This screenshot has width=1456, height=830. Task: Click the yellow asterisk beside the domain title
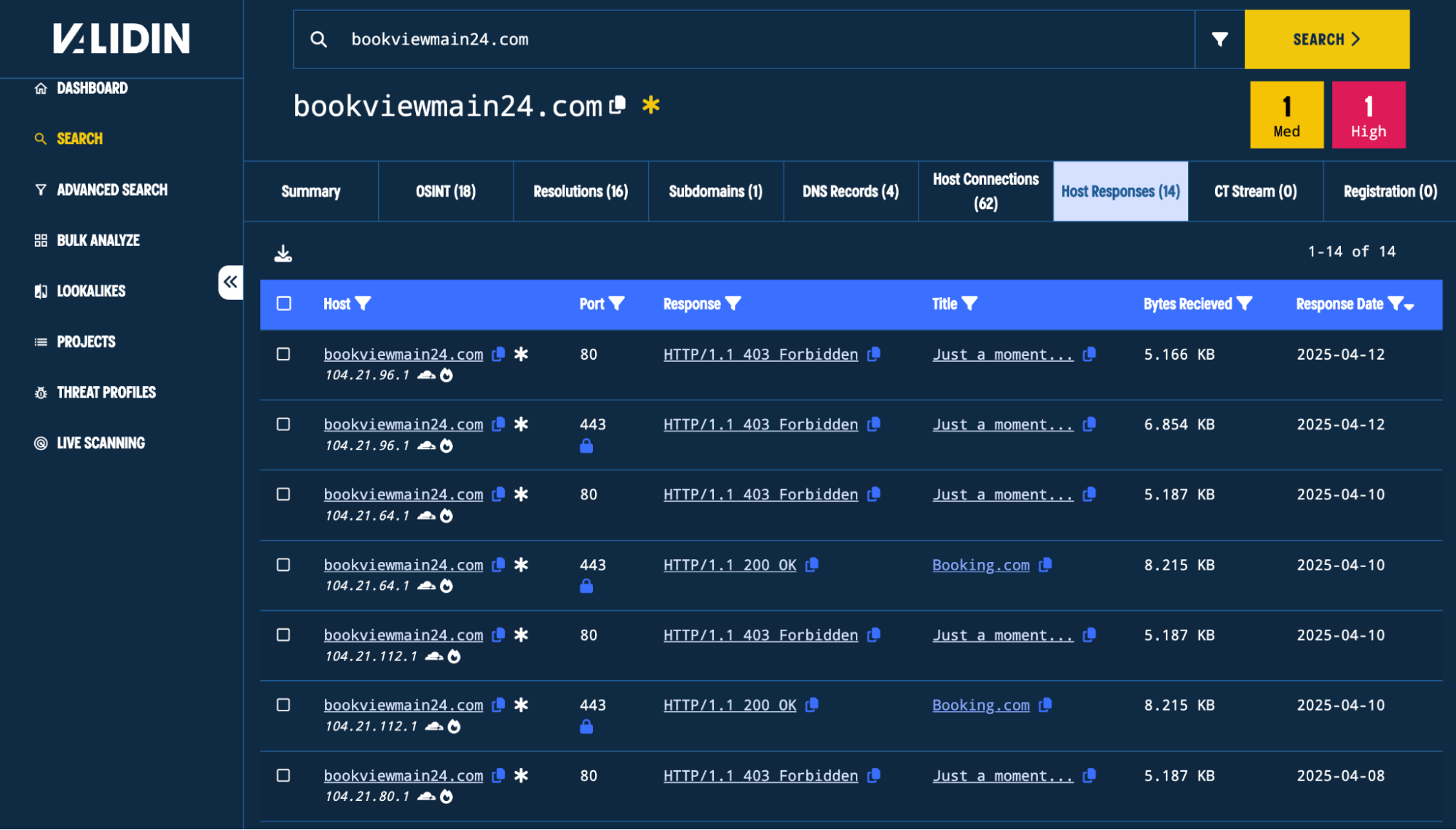pos(651,105)
